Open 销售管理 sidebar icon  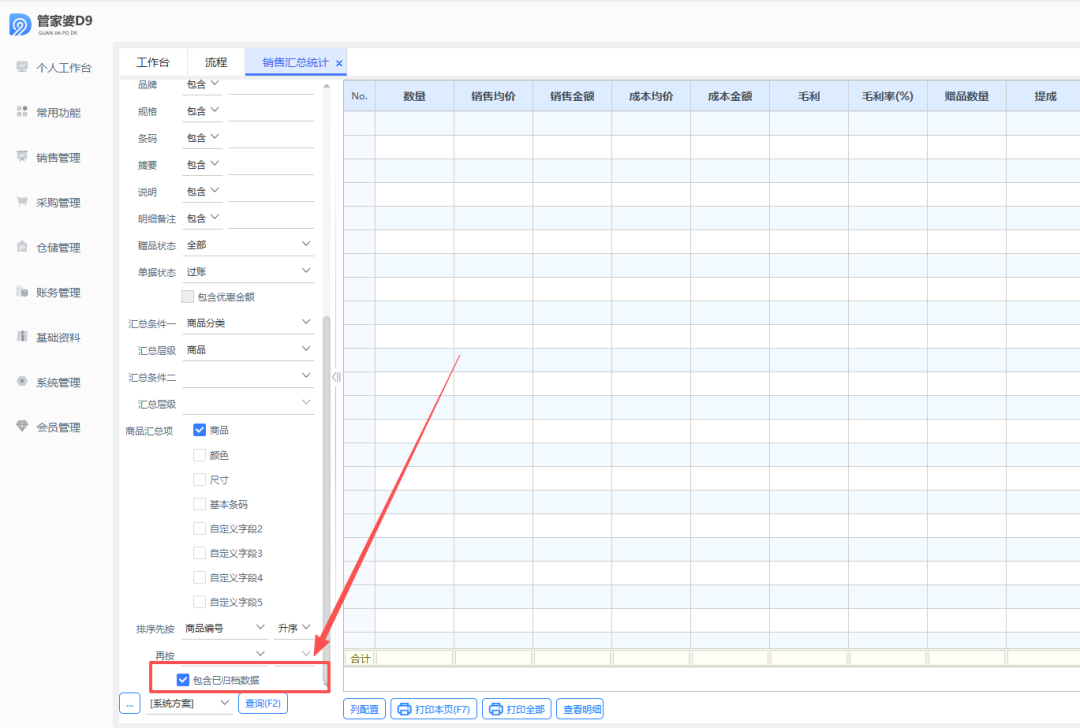coord(22,157)
